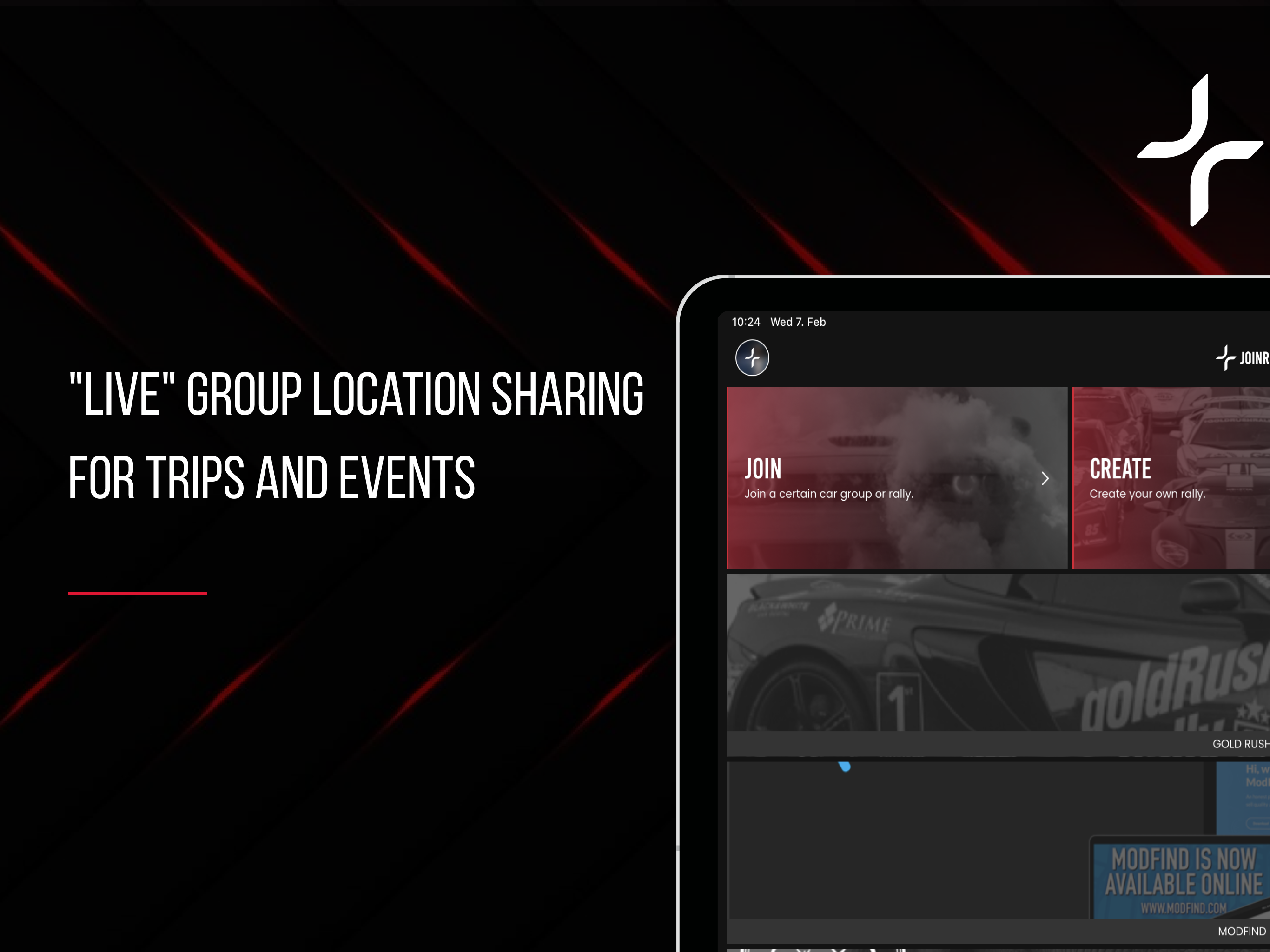Open the GOLD RUSH label bar
Screen dimensions: 1270x952
pyautogui.click(x=1240, y=744)
